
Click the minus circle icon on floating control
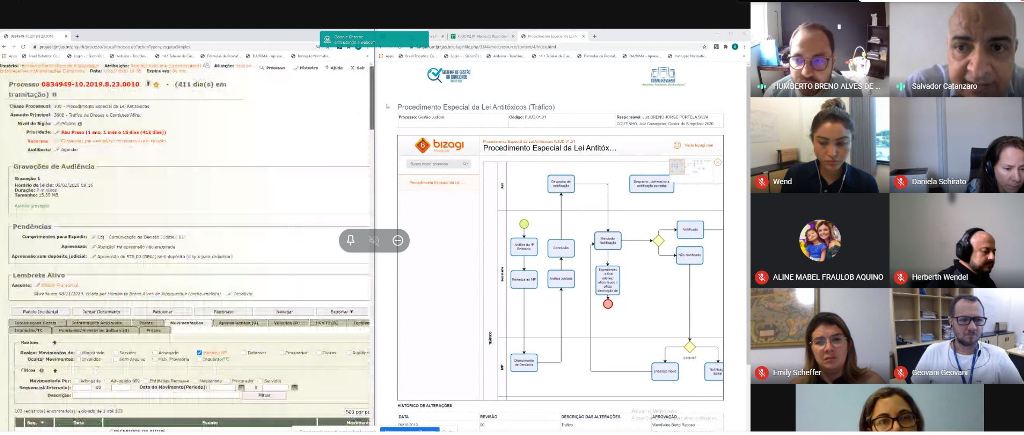398,240
